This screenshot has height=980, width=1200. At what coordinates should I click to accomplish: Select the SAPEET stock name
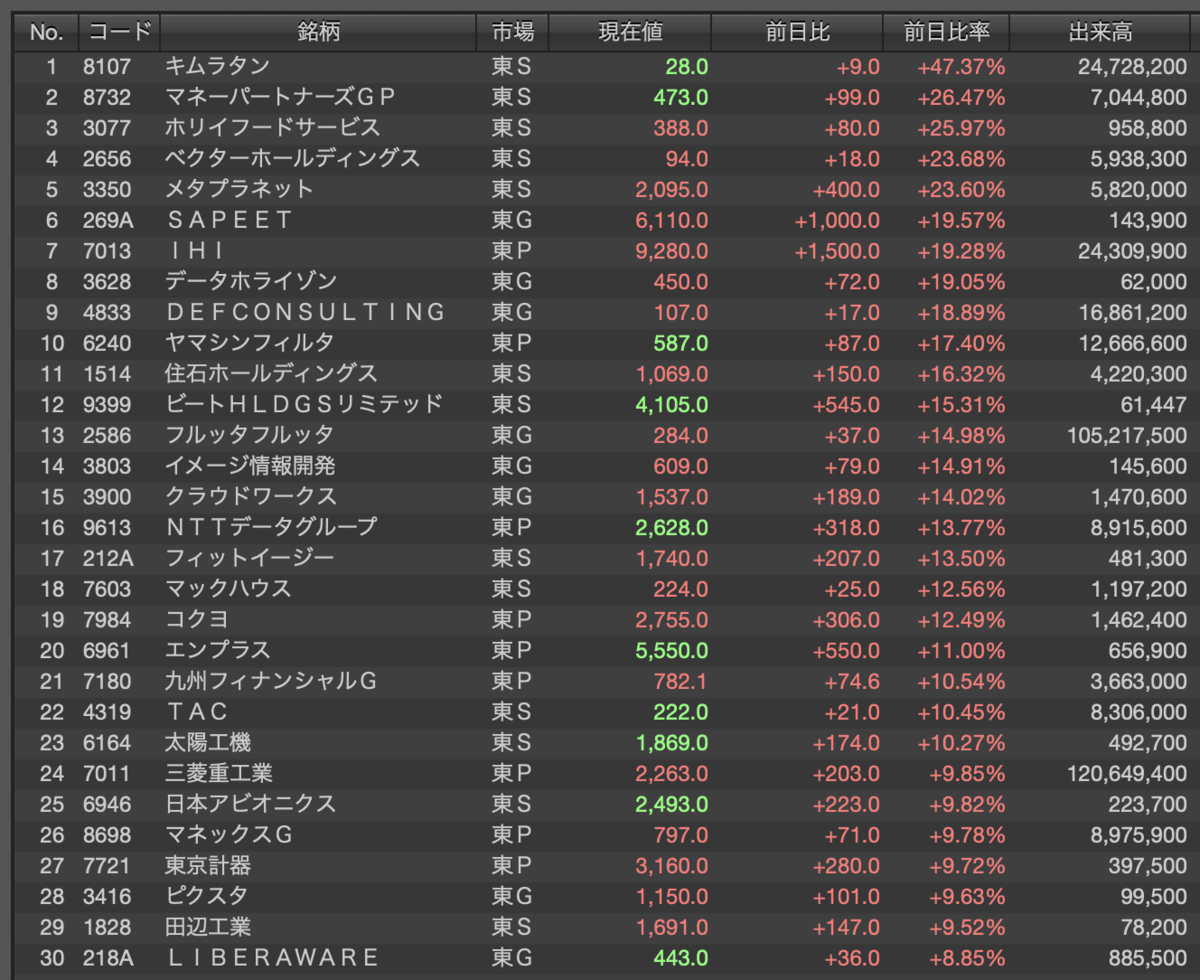tap(230, 220)
